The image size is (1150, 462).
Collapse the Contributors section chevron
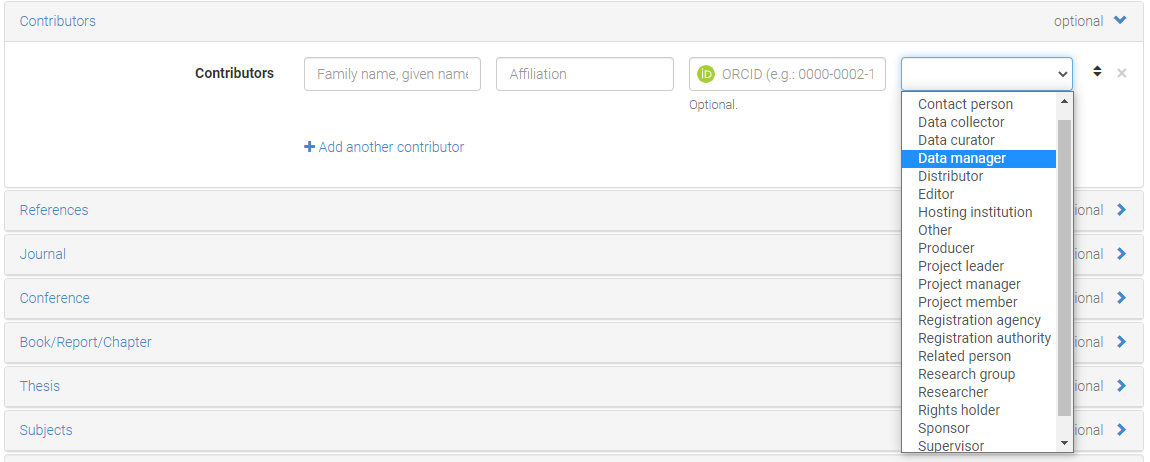click(1120, 21)
